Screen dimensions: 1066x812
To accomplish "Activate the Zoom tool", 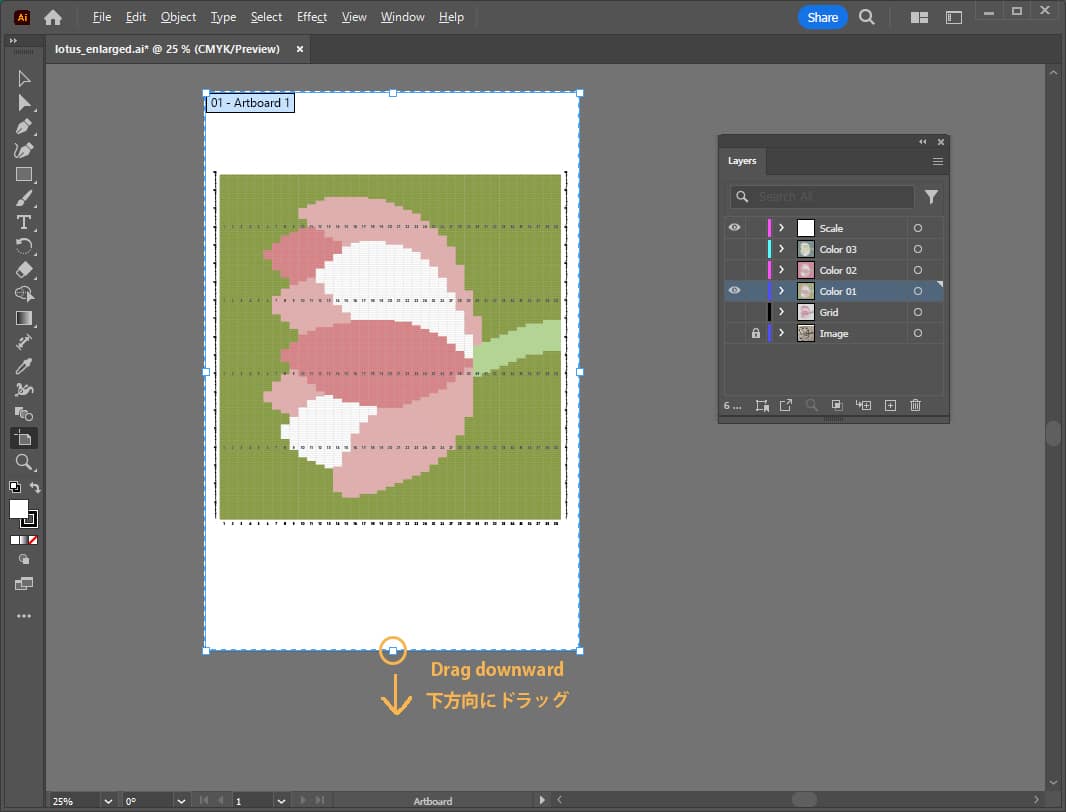I will click(24, 462).
